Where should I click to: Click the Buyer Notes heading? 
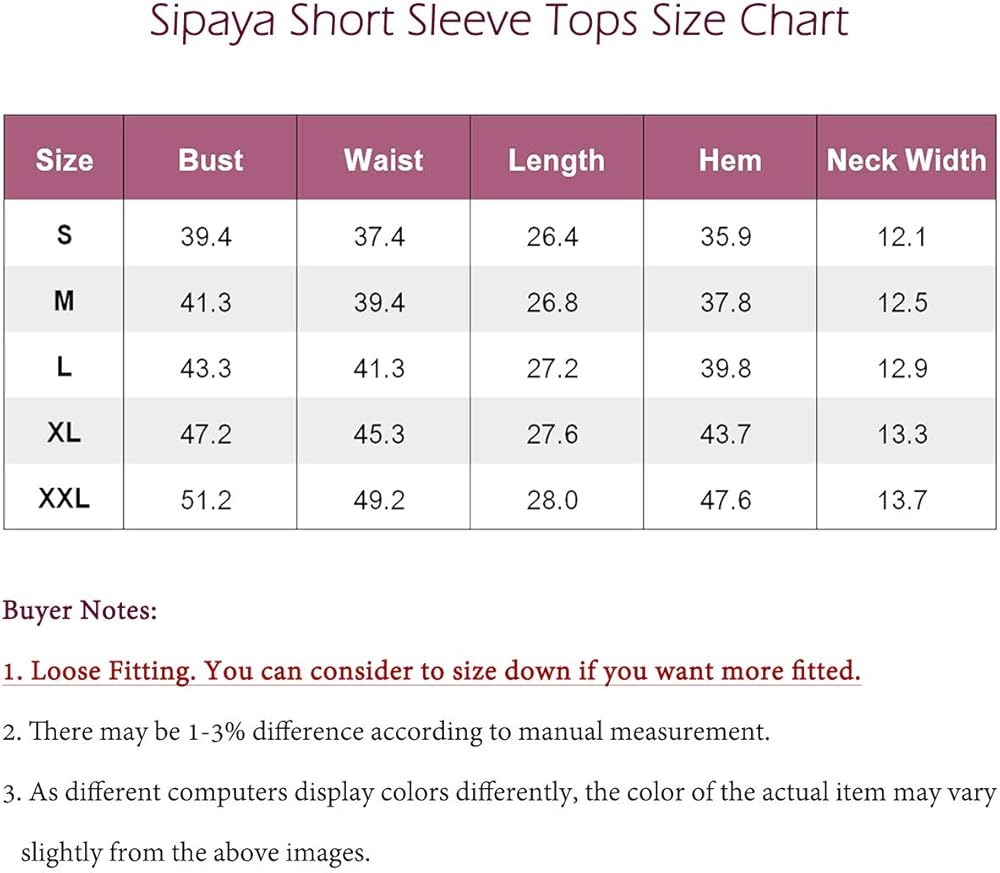point(80,610)
